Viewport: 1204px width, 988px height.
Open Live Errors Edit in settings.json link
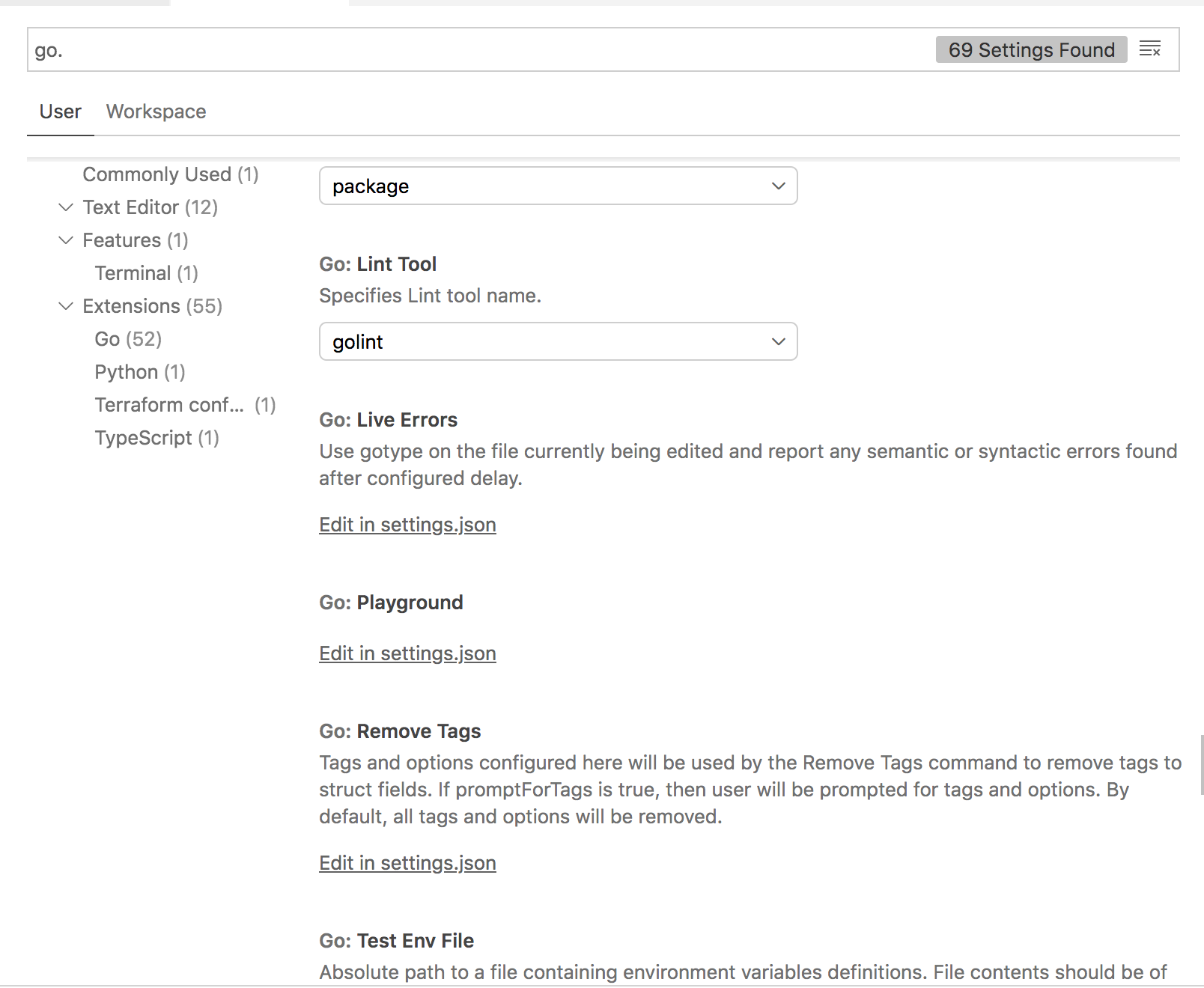[407, 525]
